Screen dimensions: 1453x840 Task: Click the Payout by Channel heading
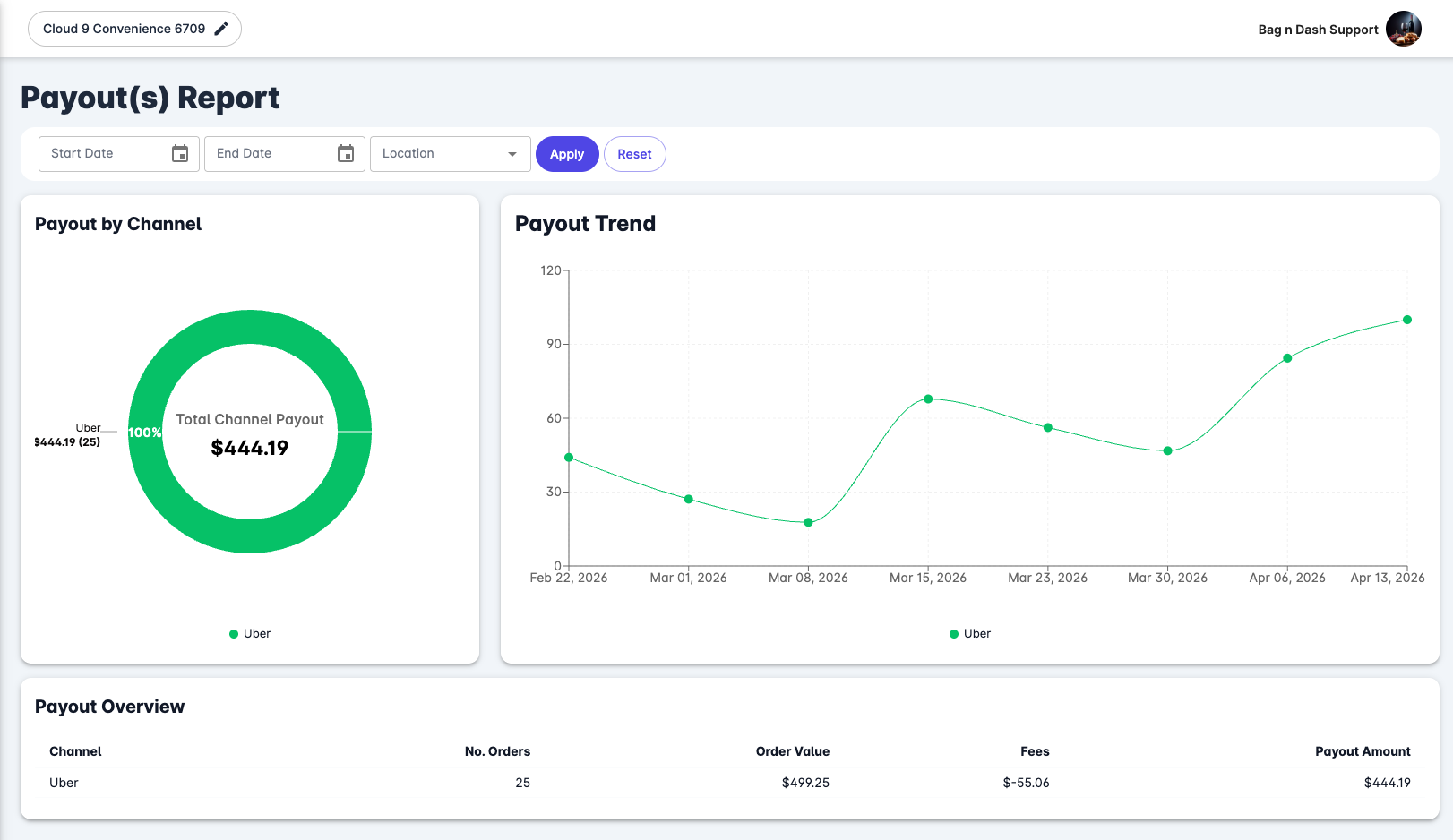(118, 224)
